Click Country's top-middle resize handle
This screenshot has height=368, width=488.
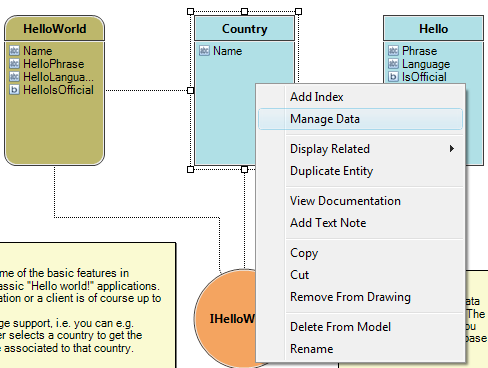click(244, 12)
